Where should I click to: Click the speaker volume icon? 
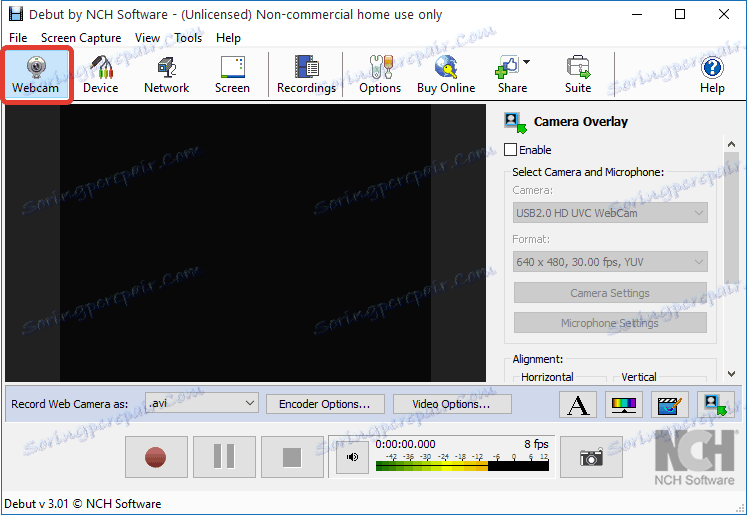click(x=352, y=457)
